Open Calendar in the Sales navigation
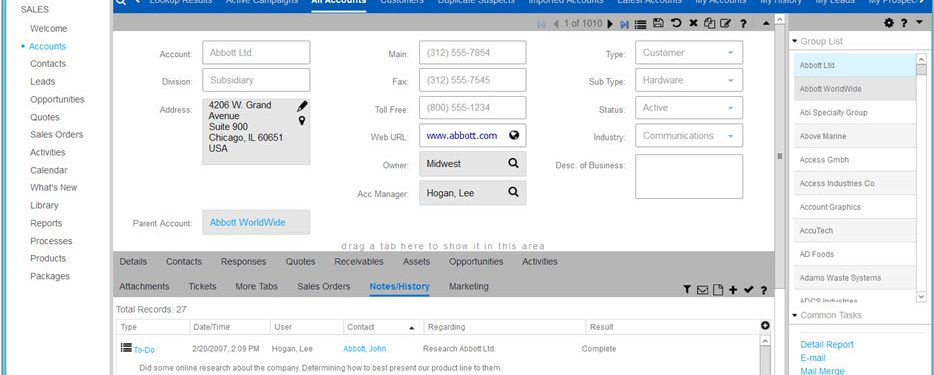934x375 pixels. tap(49, 170)
